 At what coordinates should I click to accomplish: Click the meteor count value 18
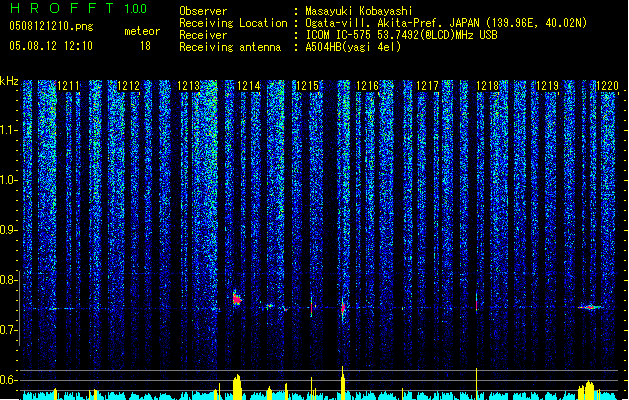pos(145,46)
